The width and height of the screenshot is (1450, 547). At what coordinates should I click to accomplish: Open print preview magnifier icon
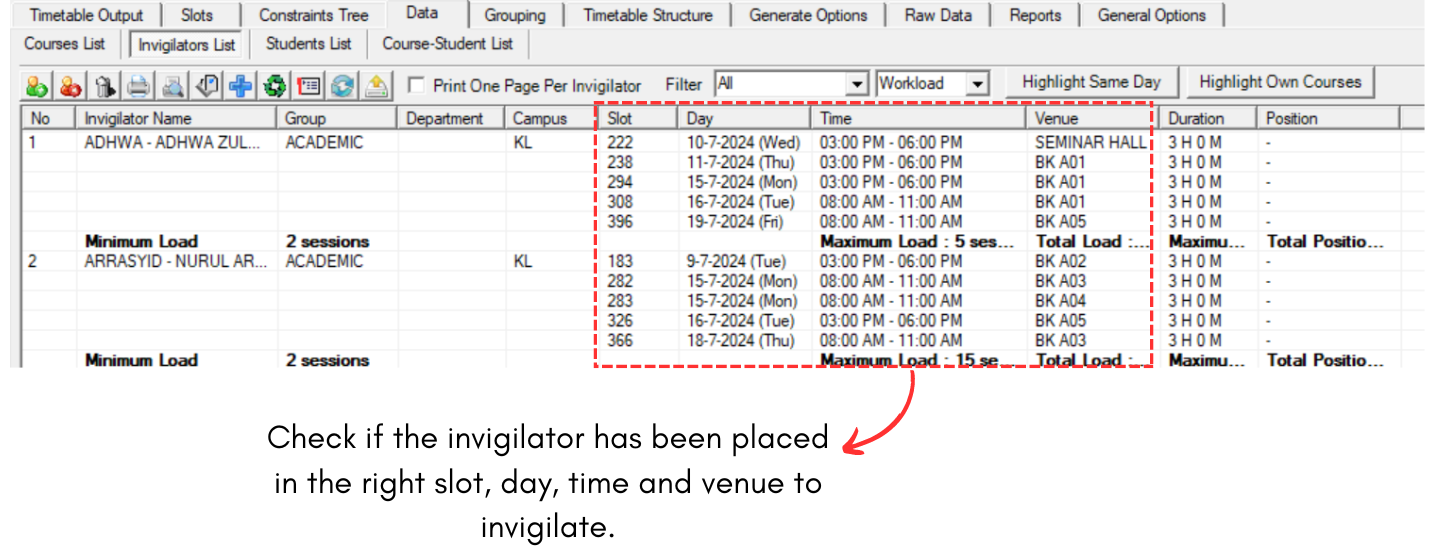point(173,87)
